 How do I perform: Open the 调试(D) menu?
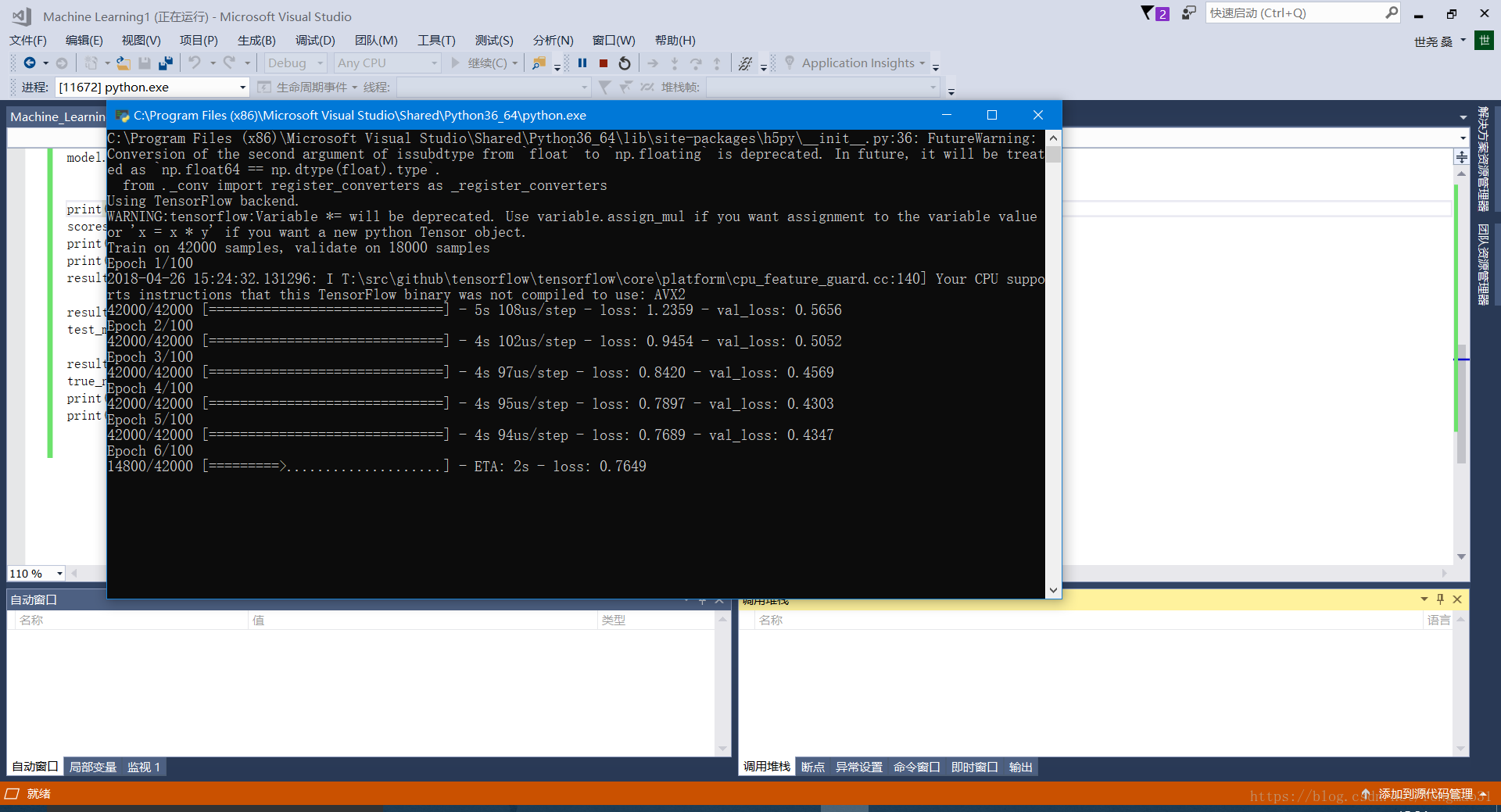[x=315, y=41]
